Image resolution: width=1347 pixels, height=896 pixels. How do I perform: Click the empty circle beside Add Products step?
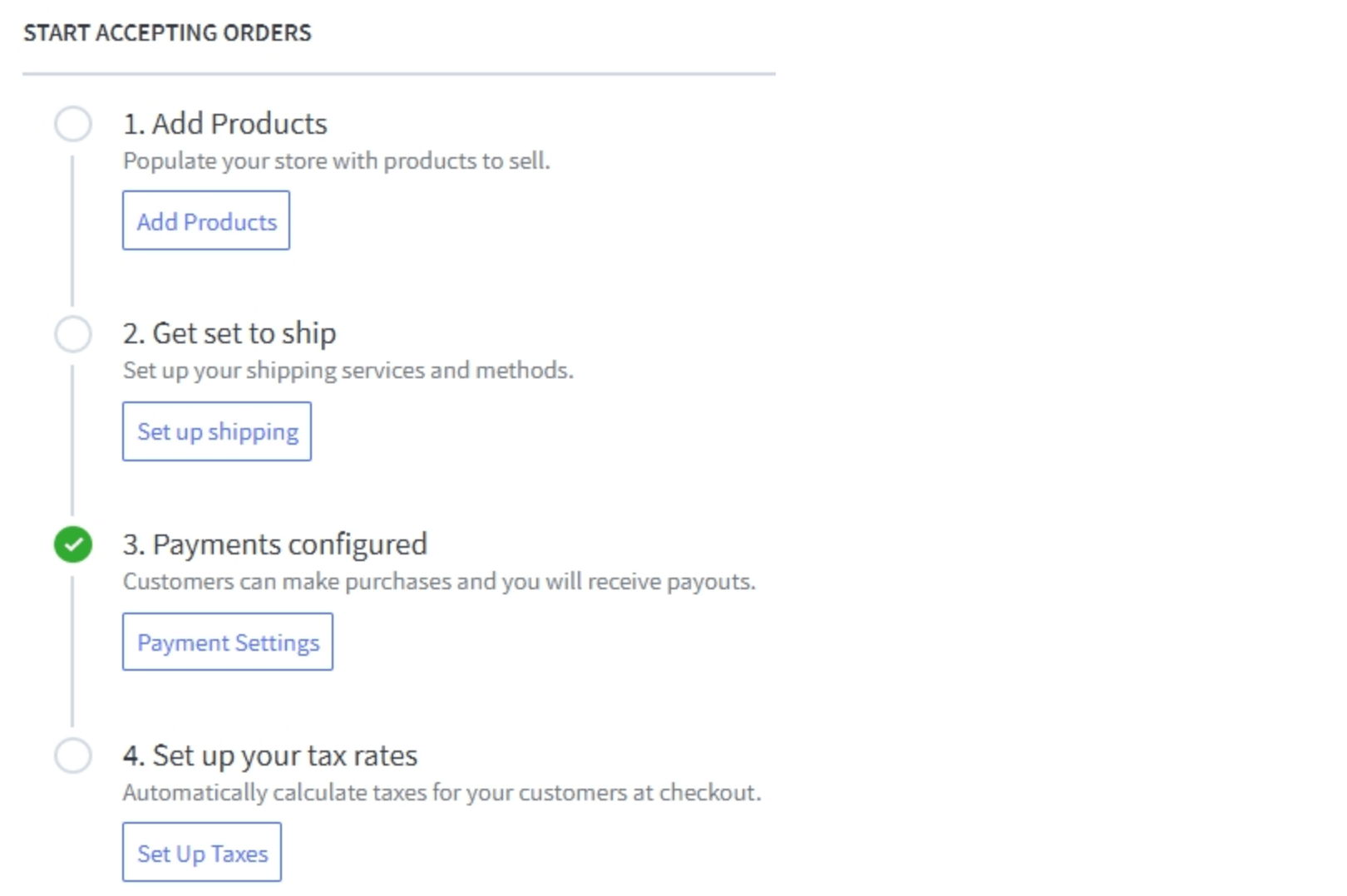(73, 124)
